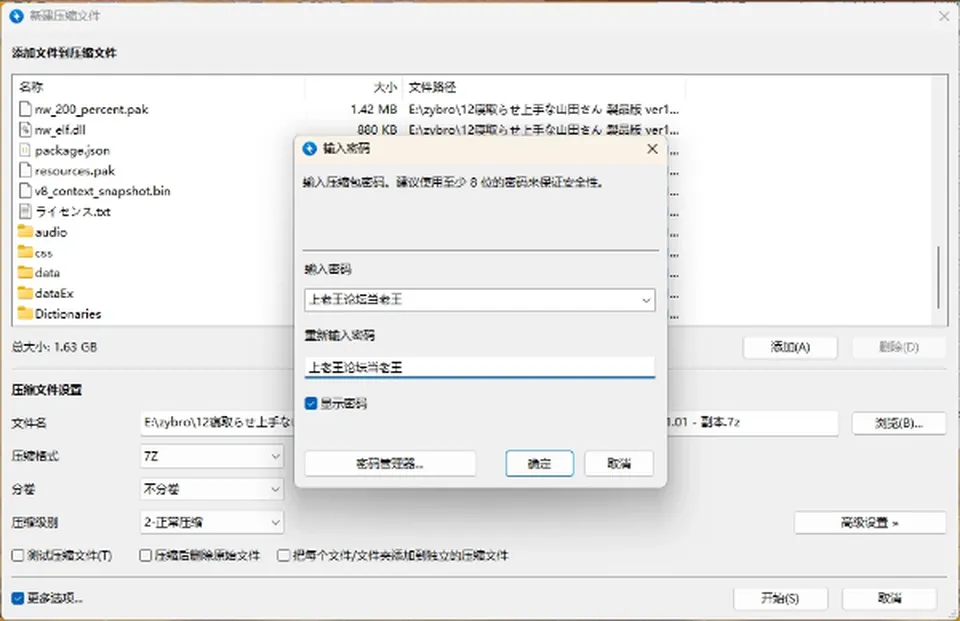Click the 添加(A) button
This screenshot has width=960, height=621.
click(790, 347)
